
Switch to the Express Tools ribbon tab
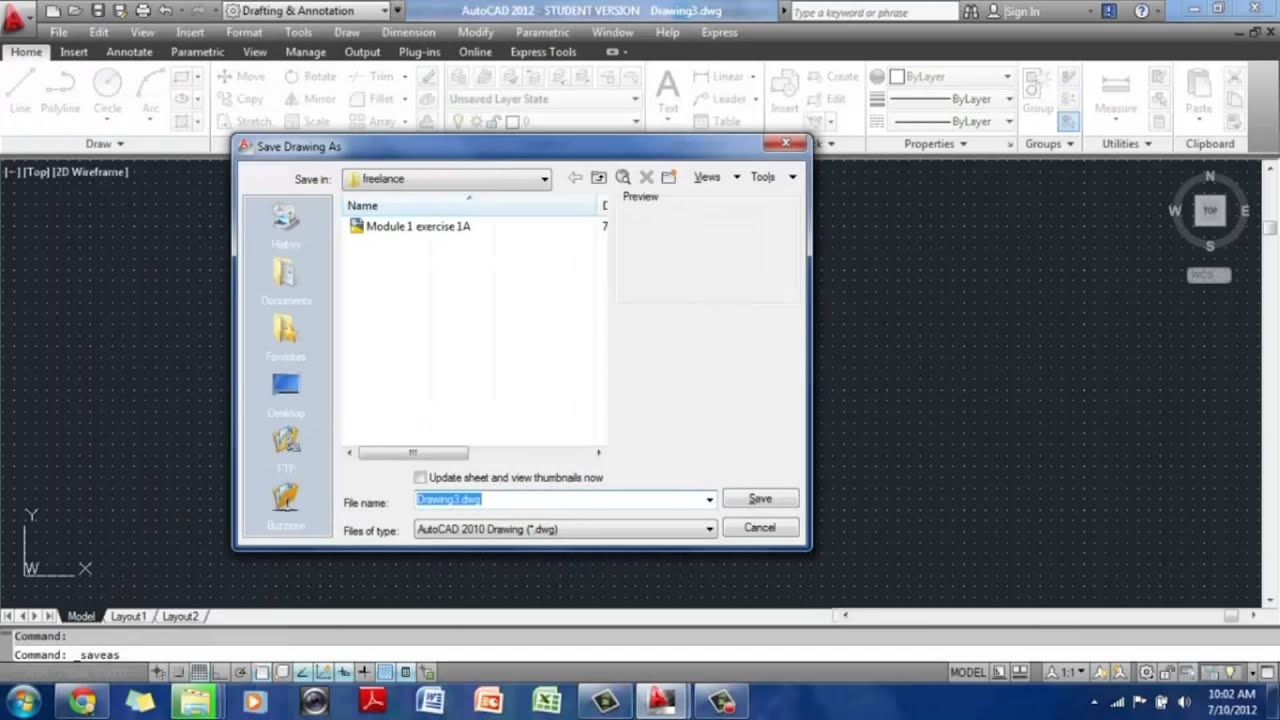[543, 52]
